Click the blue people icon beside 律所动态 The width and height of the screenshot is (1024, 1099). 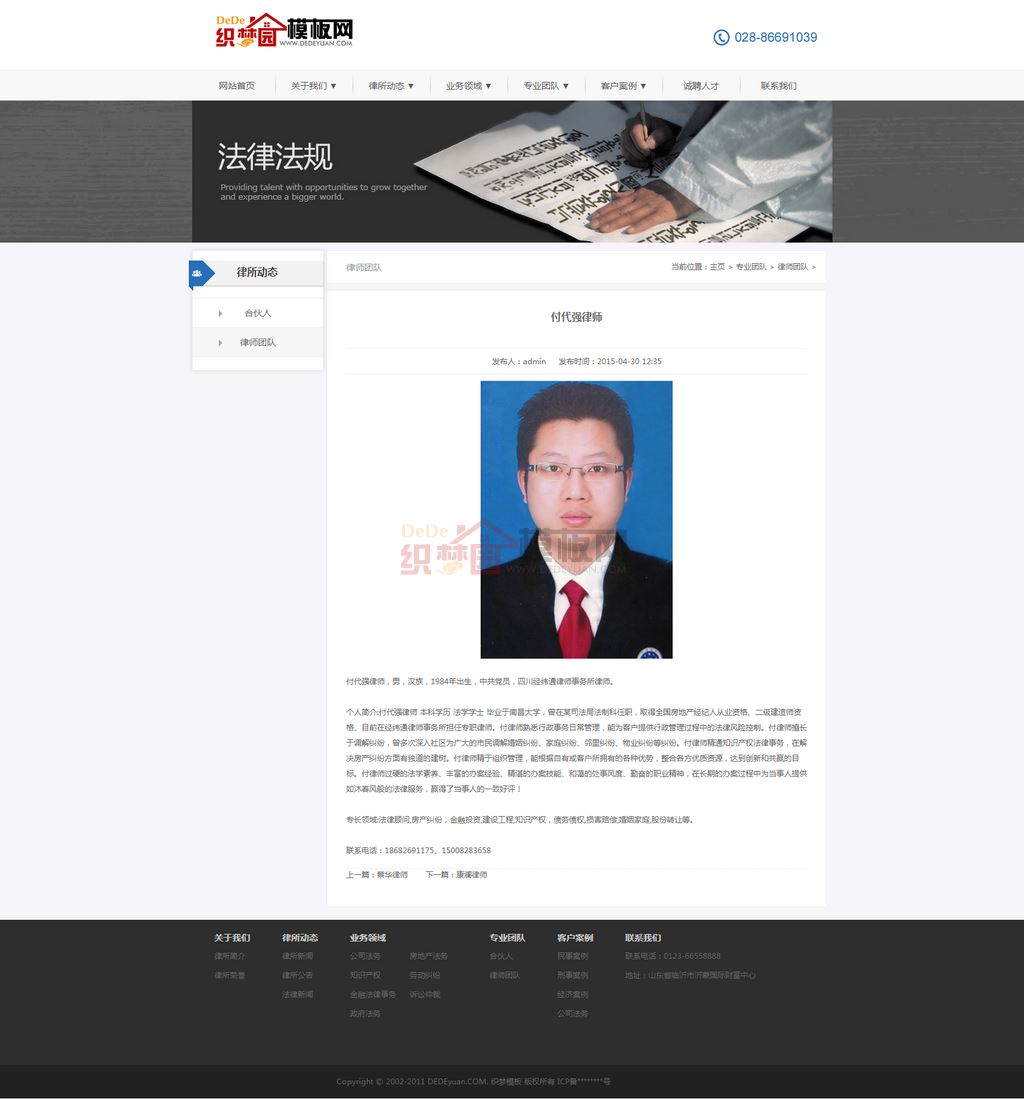point(198,273)
